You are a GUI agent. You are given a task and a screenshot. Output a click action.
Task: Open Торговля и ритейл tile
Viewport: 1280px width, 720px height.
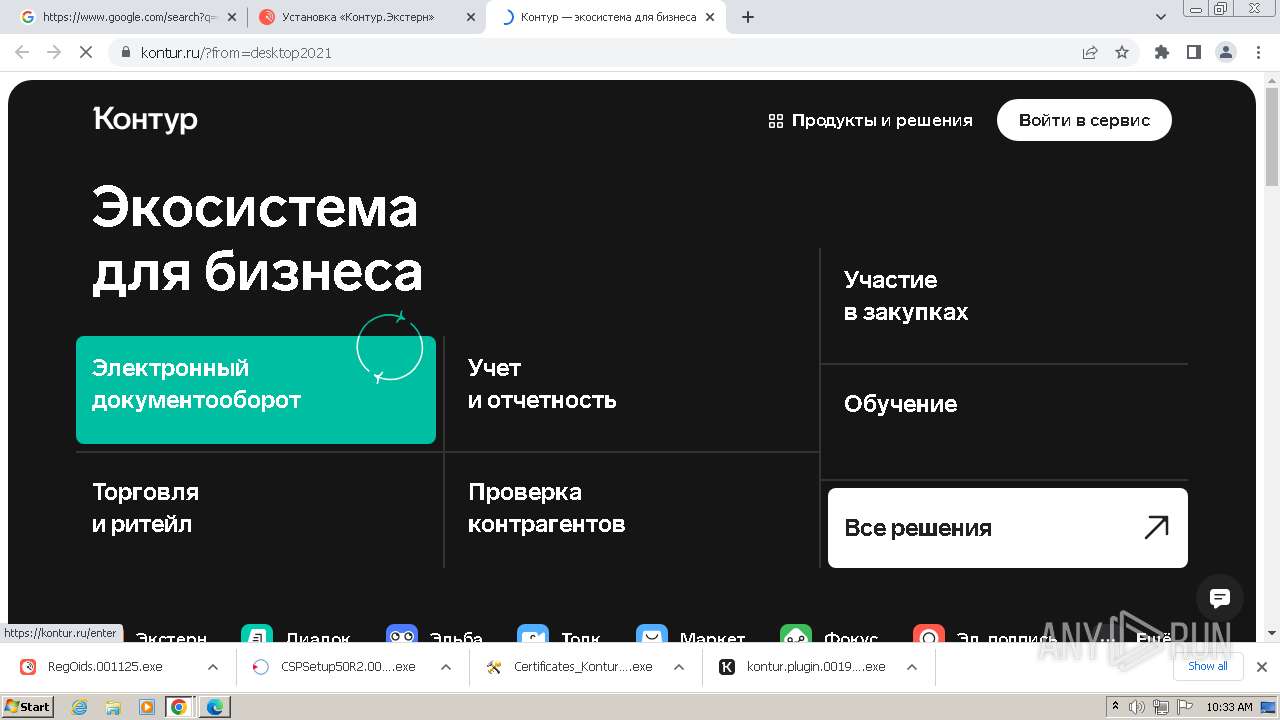258,510
